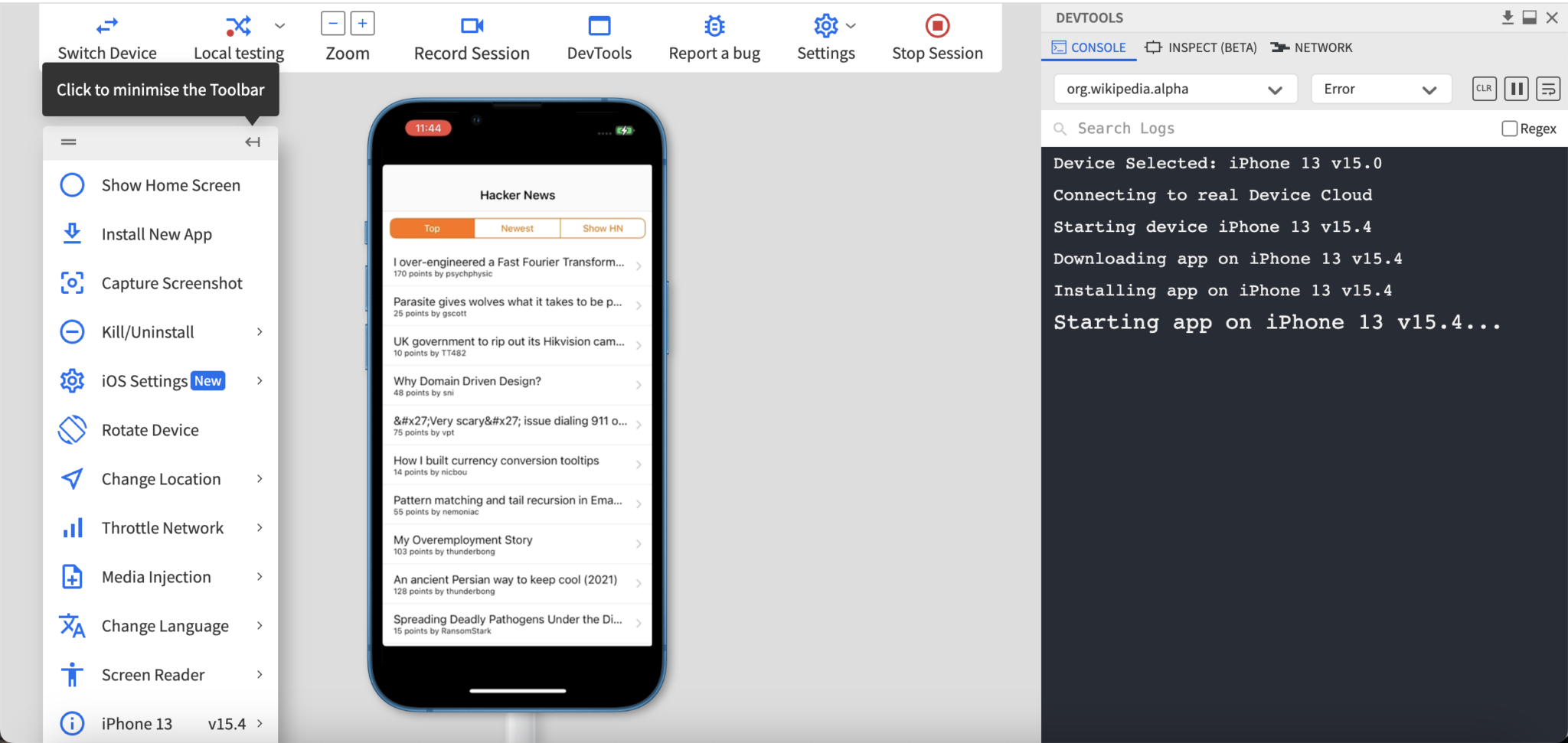Open the Report a bug tool
This screenshot has width=1568, height=743.
pyautogui.click(x=713, y=26)
